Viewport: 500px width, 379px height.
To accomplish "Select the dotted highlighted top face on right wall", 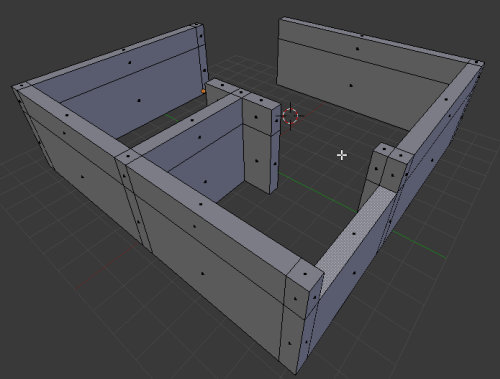I will click(x=354, y=234).
